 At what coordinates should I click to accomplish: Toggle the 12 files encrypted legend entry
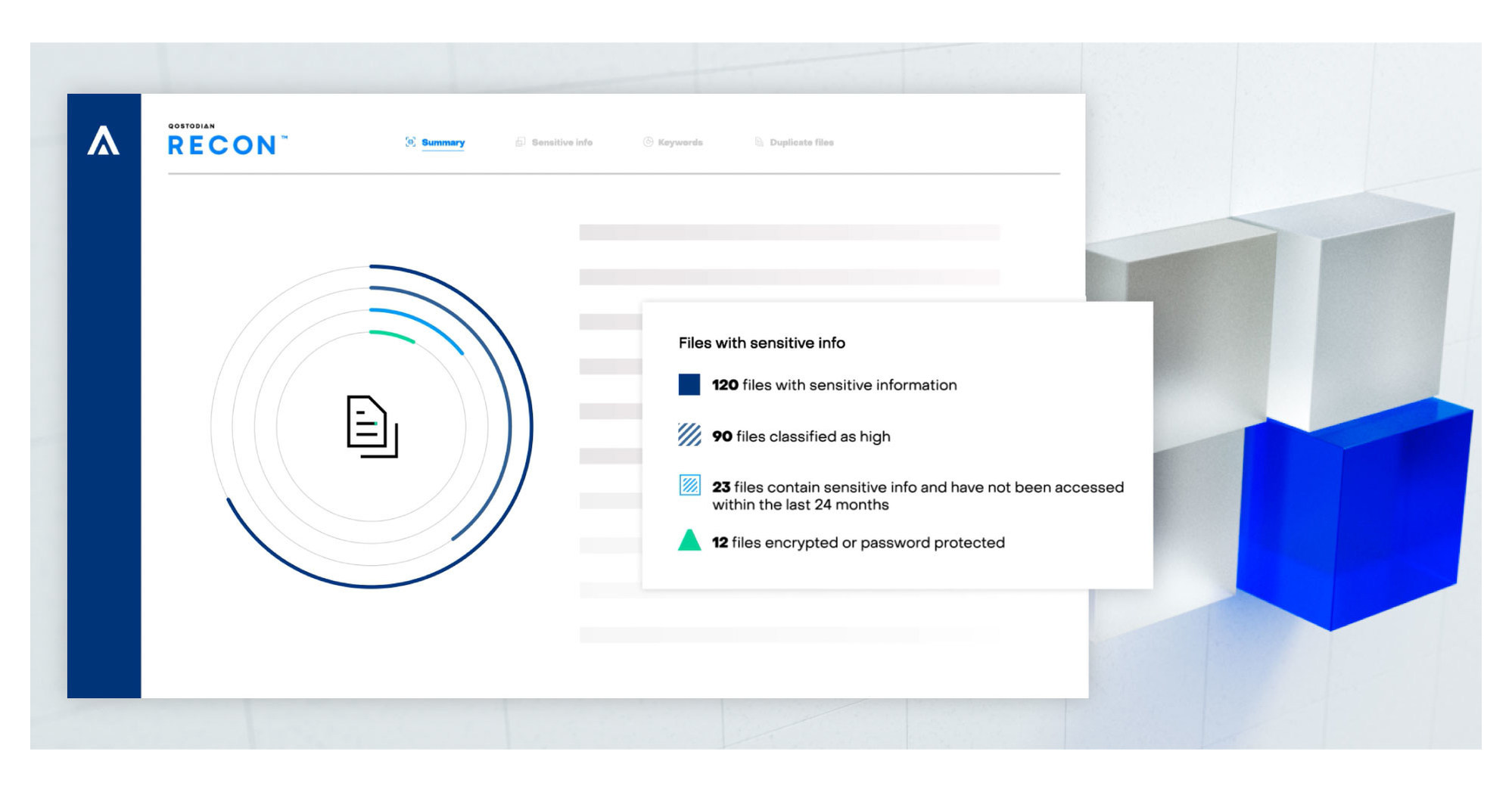click(x=857, y=542)
